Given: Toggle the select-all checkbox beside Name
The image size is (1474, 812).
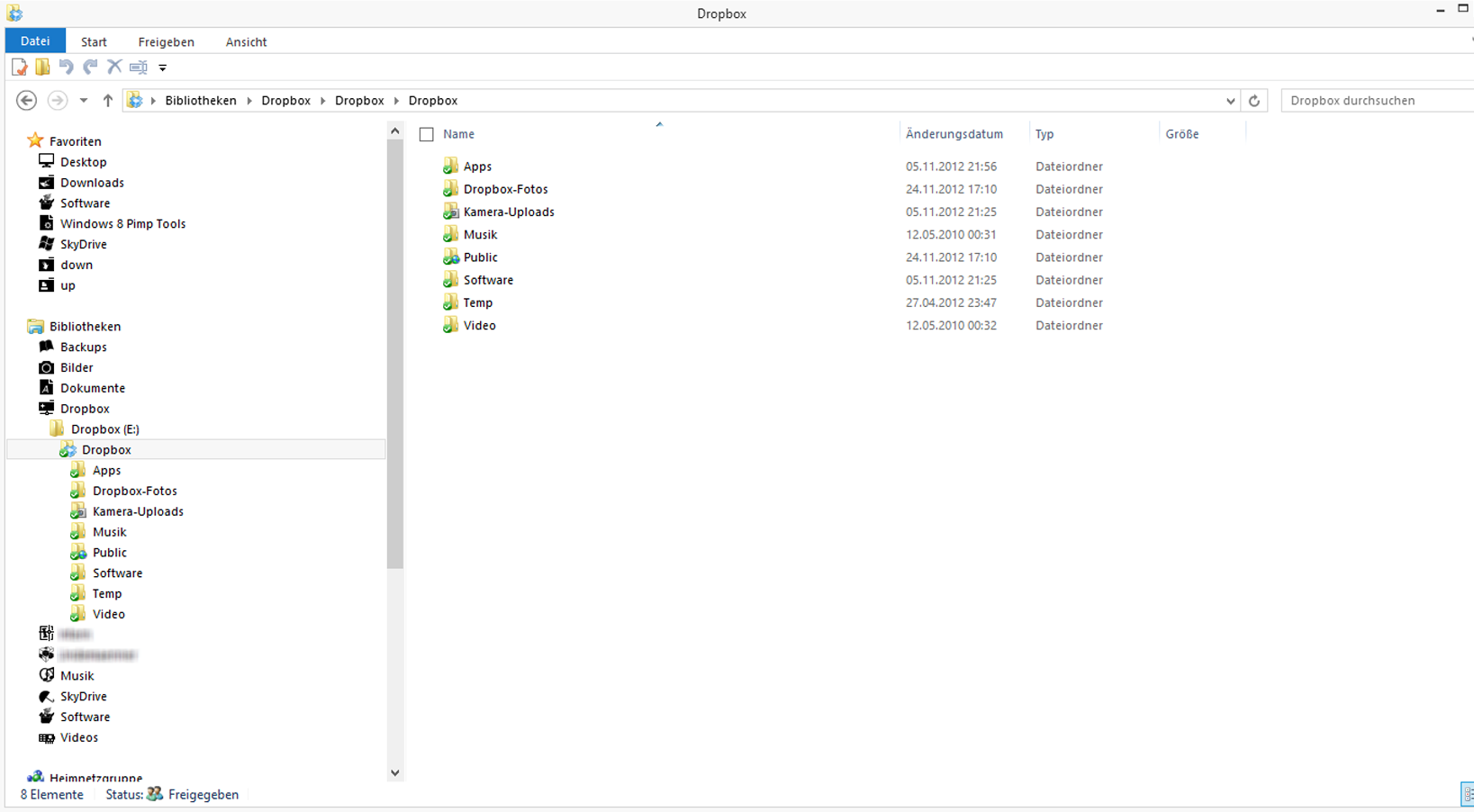Looking at the screenshot, I should pos(427,135).
